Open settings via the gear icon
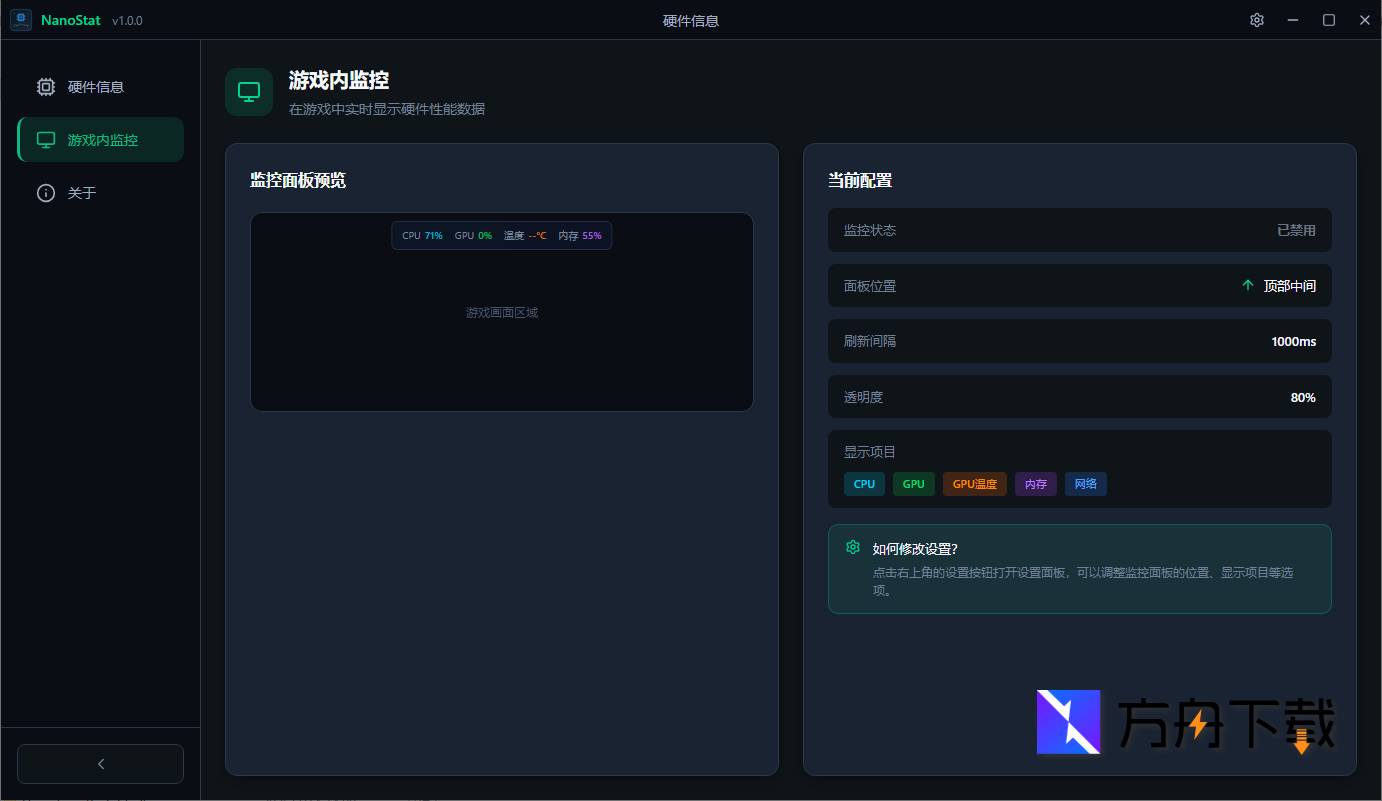Image resolution: width=1382 pixels, height=801 pixels. [1257, 20]
